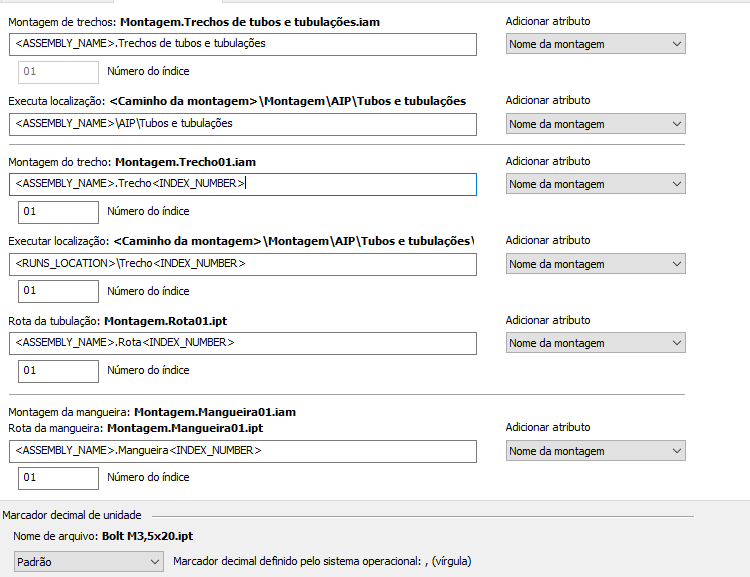Image resolution: width=750 pixels, height=577 pixels.
Task: Expand attribute dropdown for Executar localização
Action: (595, 264)
